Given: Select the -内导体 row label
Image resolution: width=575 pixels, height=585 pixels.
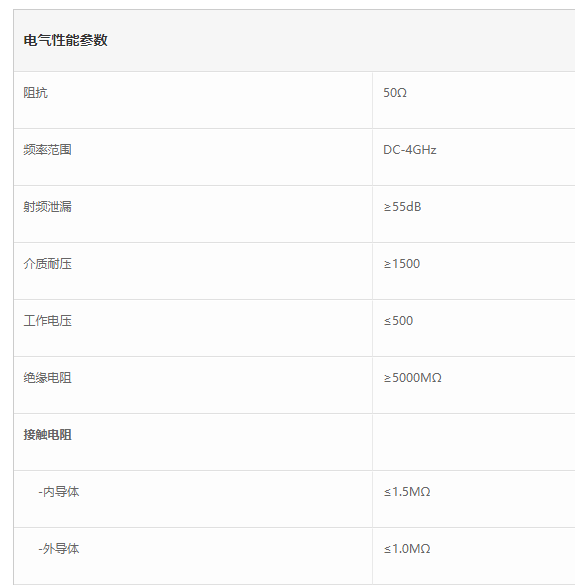Looking at the screenshot, I should pyautogui.click(x=59, y=492).
